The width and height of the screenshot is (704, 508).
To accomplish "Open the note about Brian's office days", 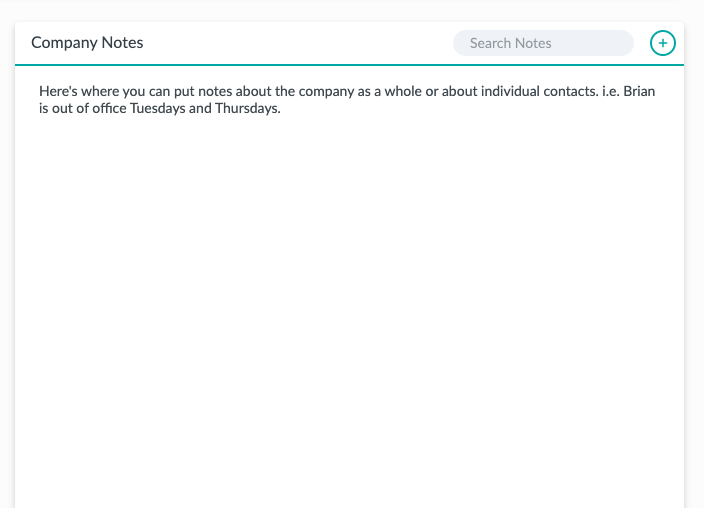I will coord(347,100).
